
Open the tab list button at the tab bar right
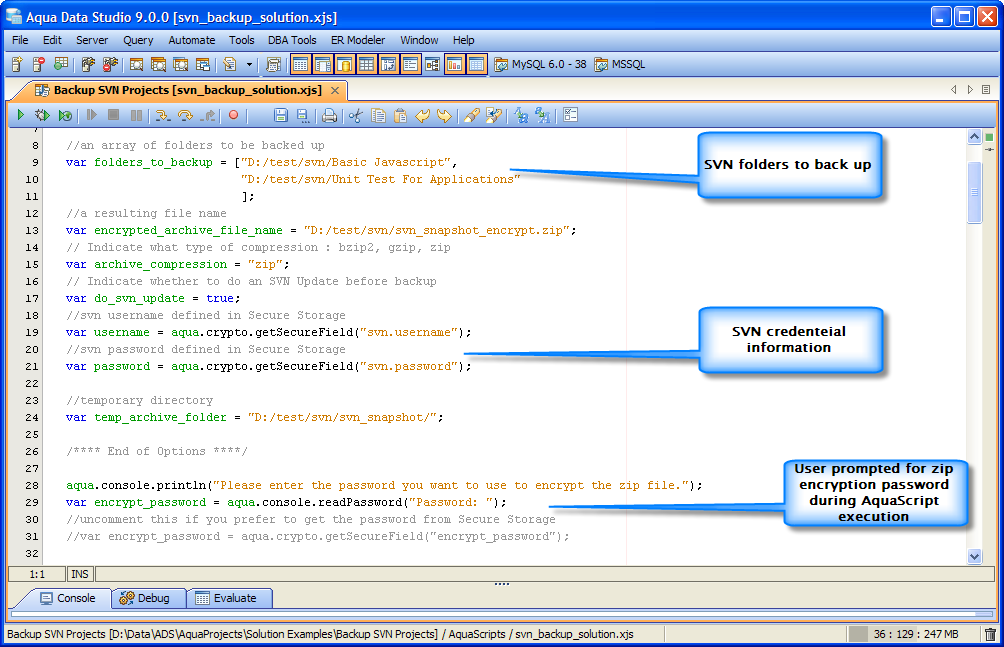point(986,90)
